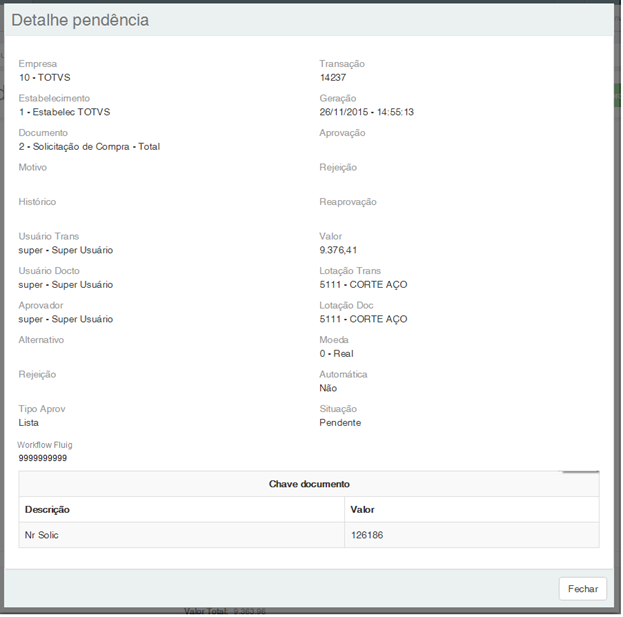Click the Detalhe pendência dialog title
Image resolution: width=623 pixels, height=617 pixels.
coord(79,20)
